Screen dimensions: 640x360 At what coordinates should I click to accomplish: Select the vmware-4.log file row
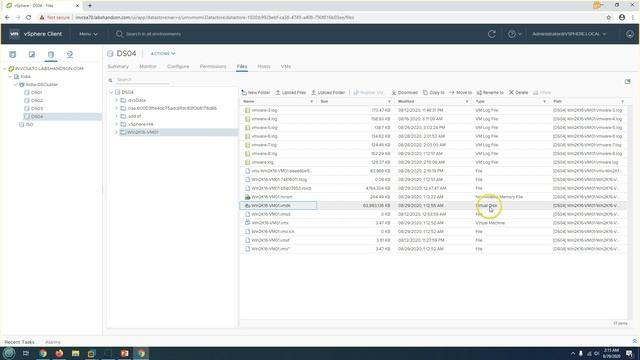[x=433, y=119]
